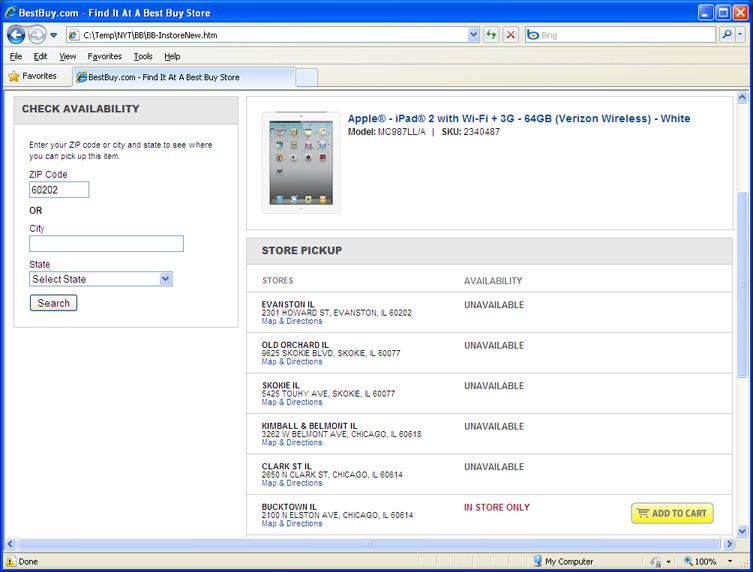This screenshot has width=753, height=572.
Task: Expand the address bar history dropdown
Action: click(x=474, y=35)
